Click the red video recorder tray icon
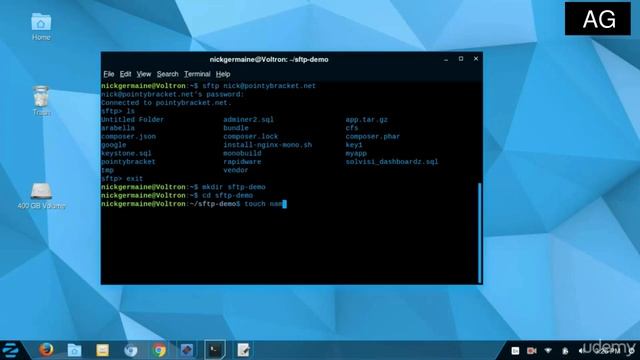The width and height of the screenshot is (640, 360). (x=531, y=351)
